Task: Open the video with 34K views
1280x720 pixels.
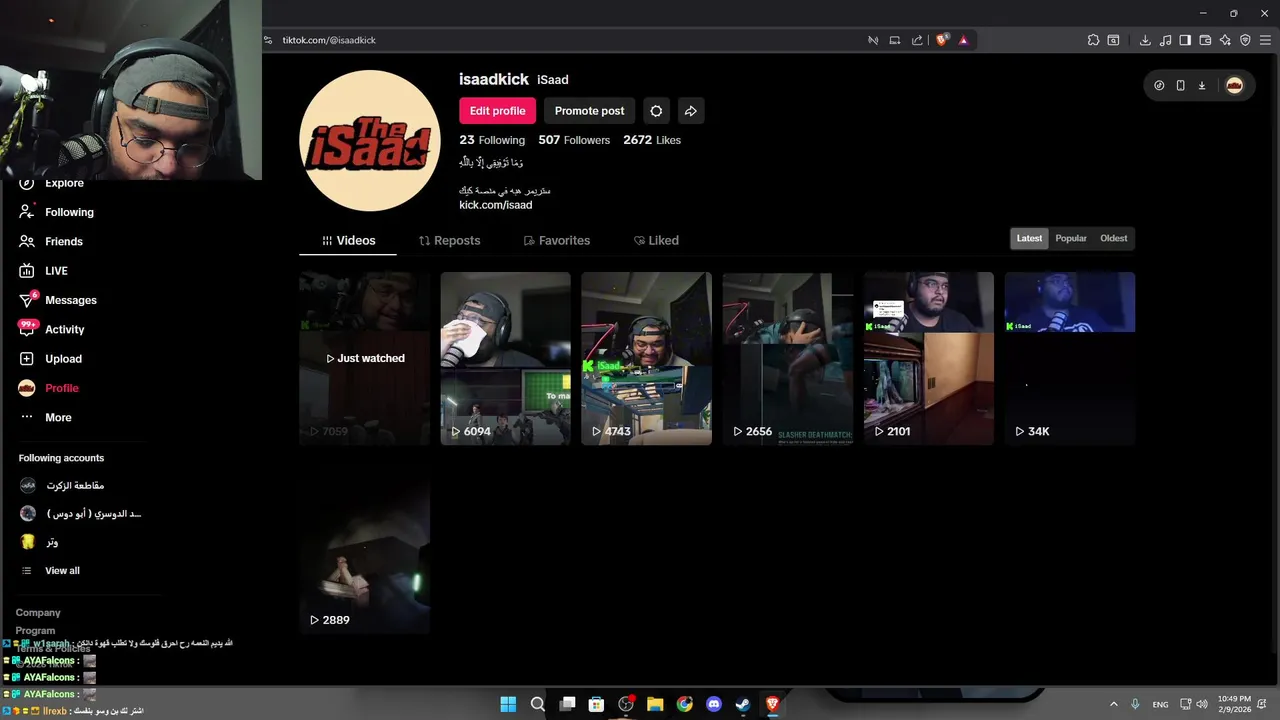Action: (x=1070, y=358)
